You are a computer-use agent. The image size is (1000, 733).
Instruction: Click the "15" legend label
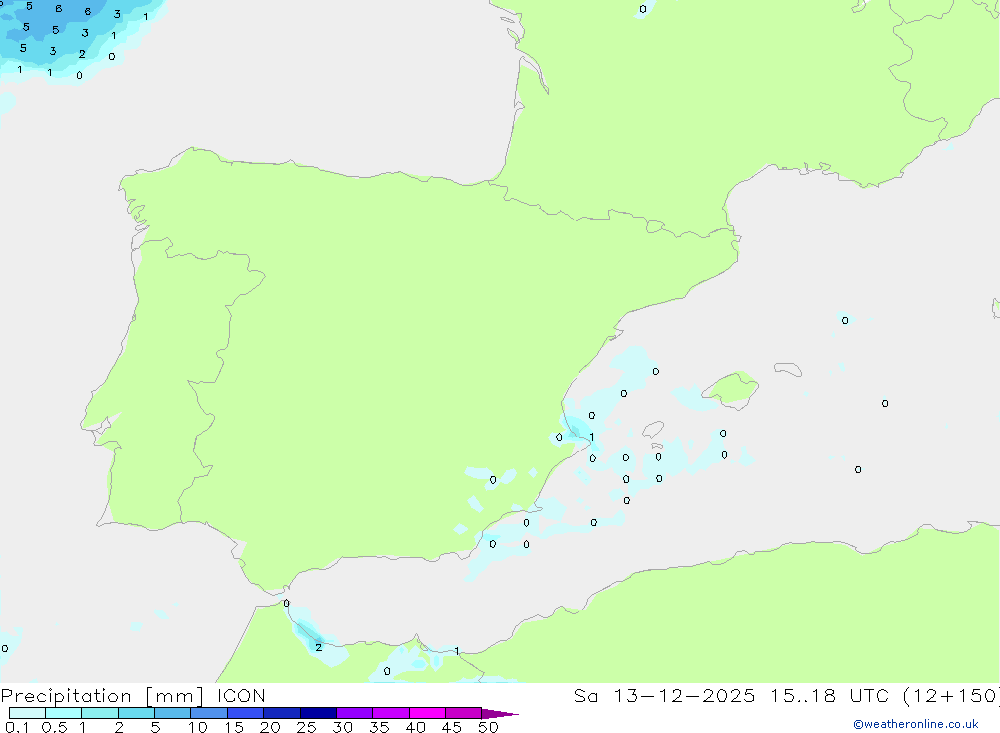pos(233,727)
